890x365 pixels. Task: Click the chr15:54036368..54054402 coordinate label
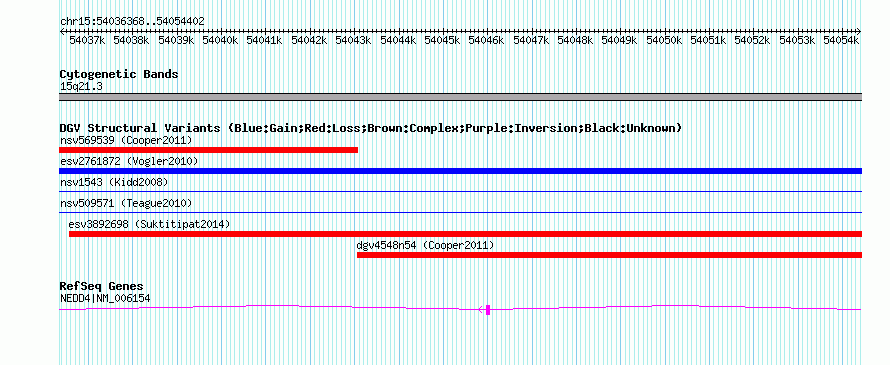132,21
